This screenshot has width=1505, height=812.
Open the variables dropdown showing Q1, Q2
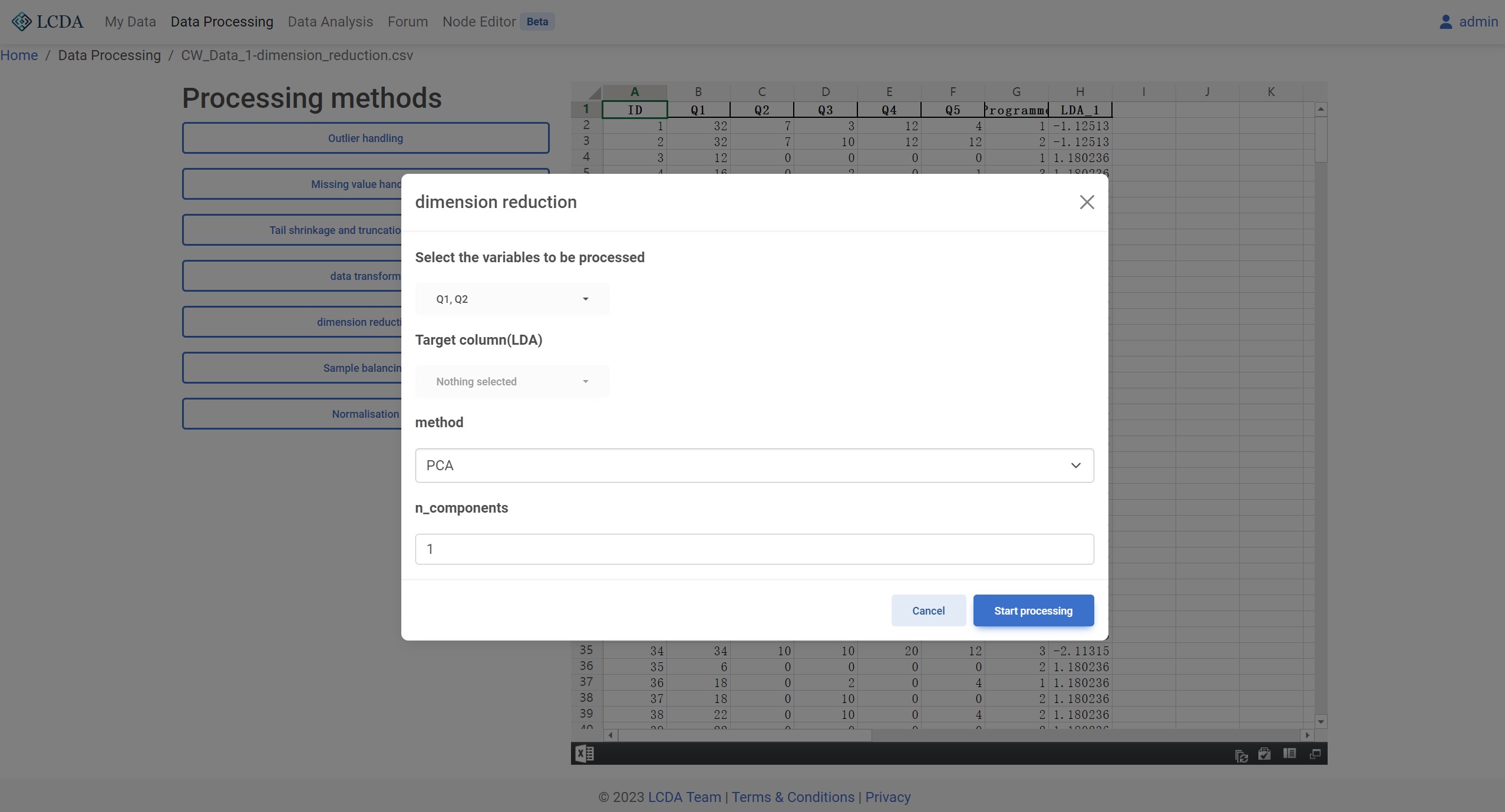(512, 299)
